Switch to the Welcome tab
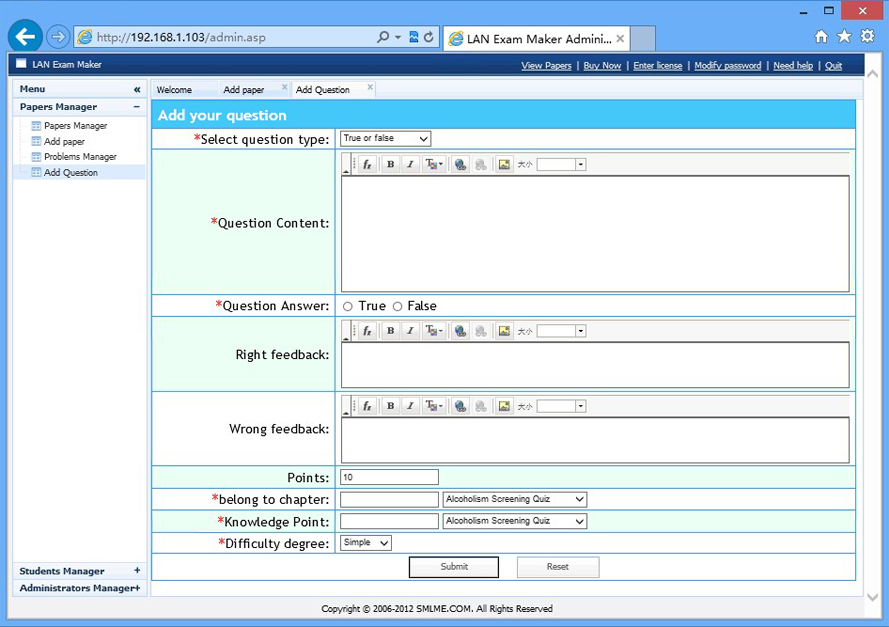Image resolution: width=889 pixels, height=627 pixels. click(x=174, y=90)
